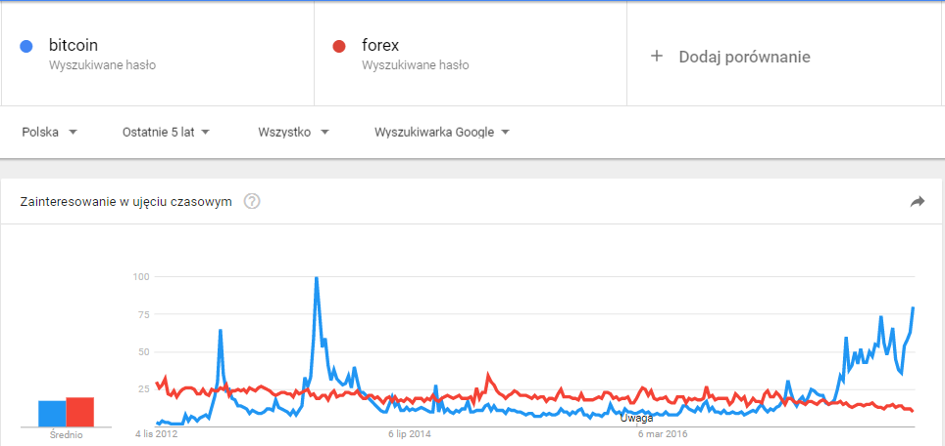The width and height of the screenshot is (945, 446).
Task: Click the red forex color dot
Action: (x=339, y=46)
